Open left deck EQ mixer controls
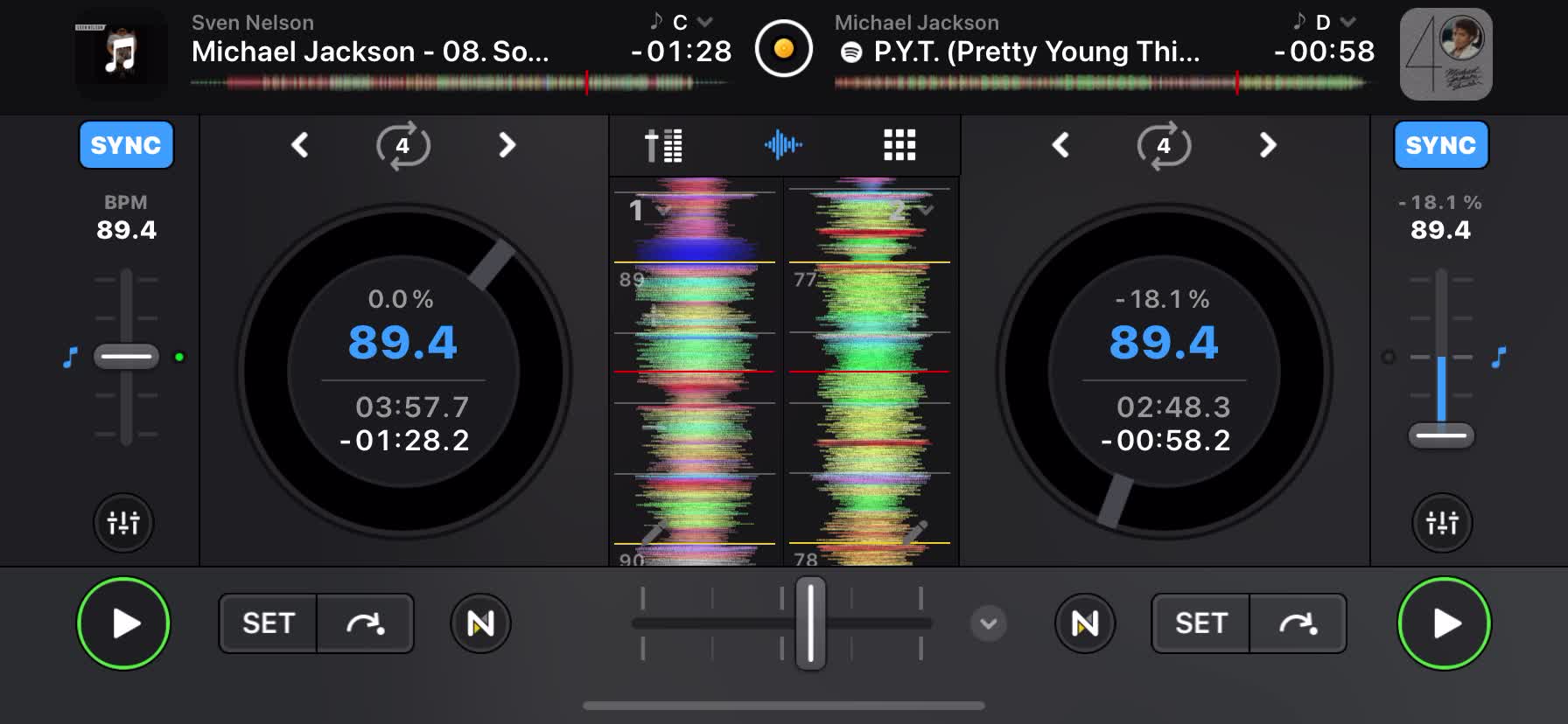The image size is (1568, 724). pos(123,523)
